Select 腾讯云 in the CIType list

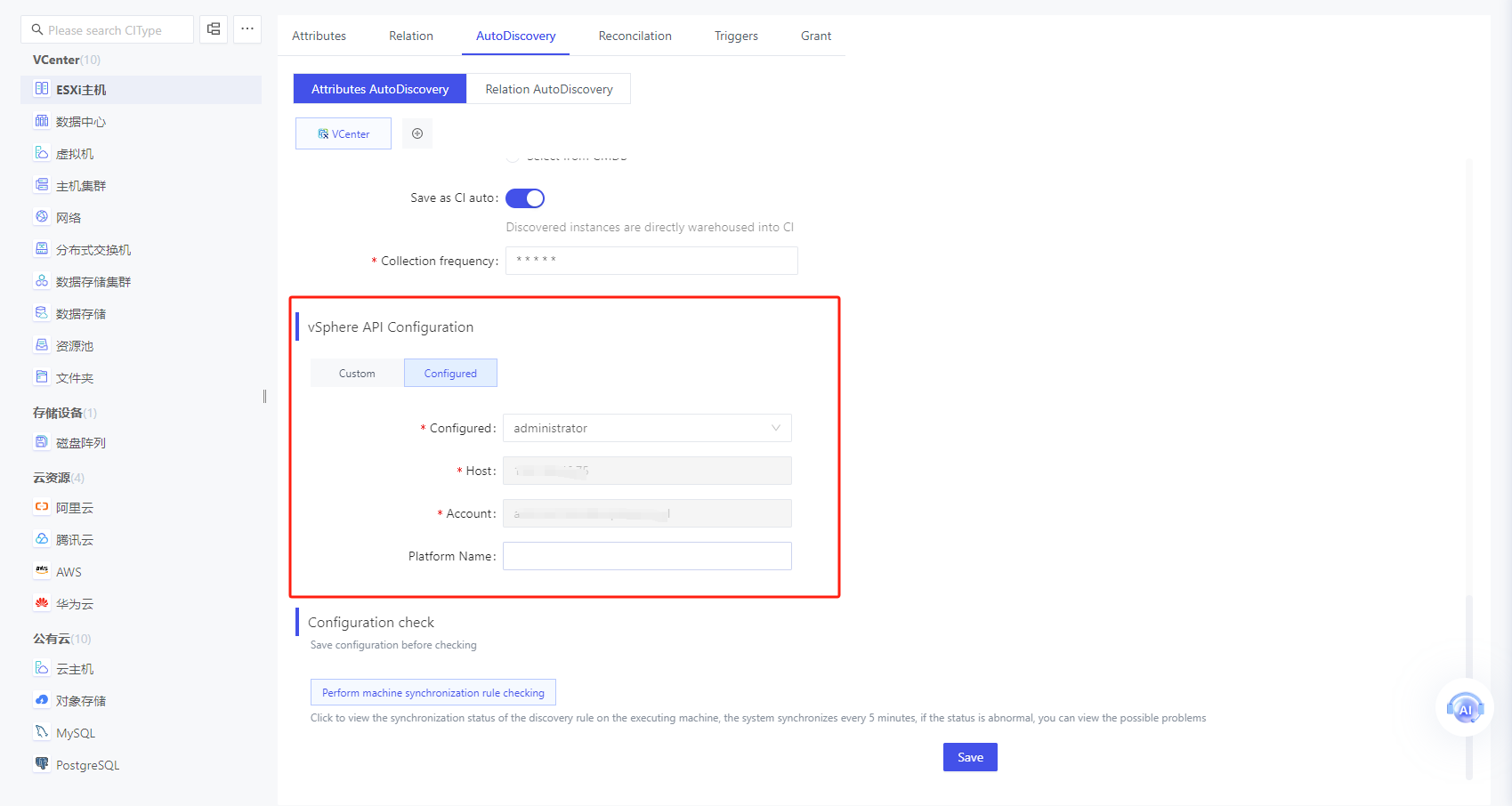pos(141,539)
